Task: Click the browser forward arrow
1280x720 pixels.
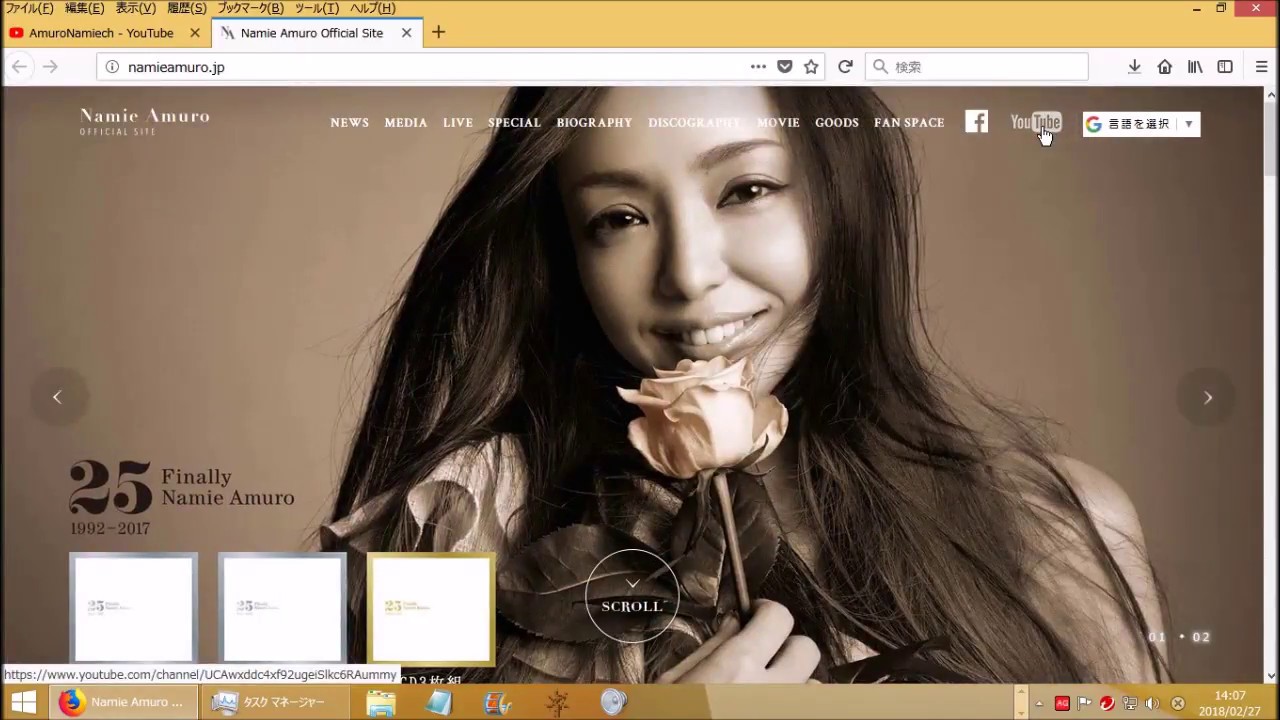Action: [x=50, y=66]
